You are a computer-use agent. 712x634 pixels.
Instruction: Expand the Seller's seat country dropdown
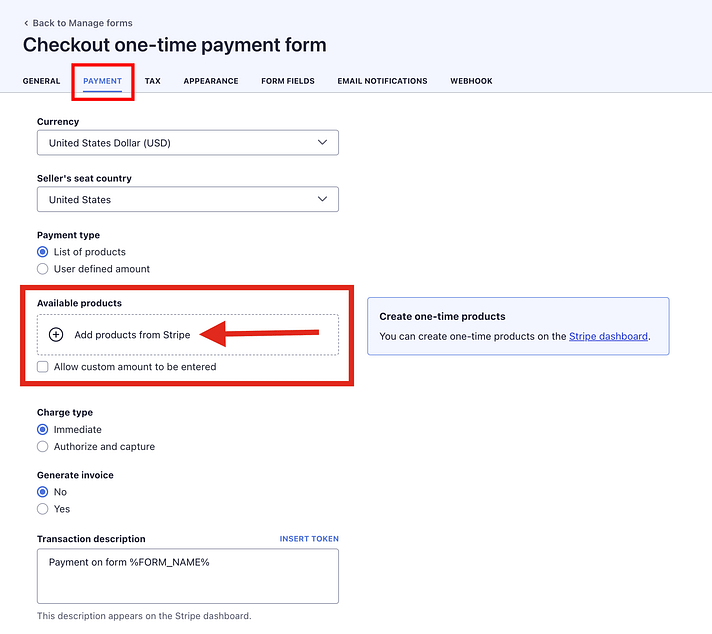click(x=187, y=199)
